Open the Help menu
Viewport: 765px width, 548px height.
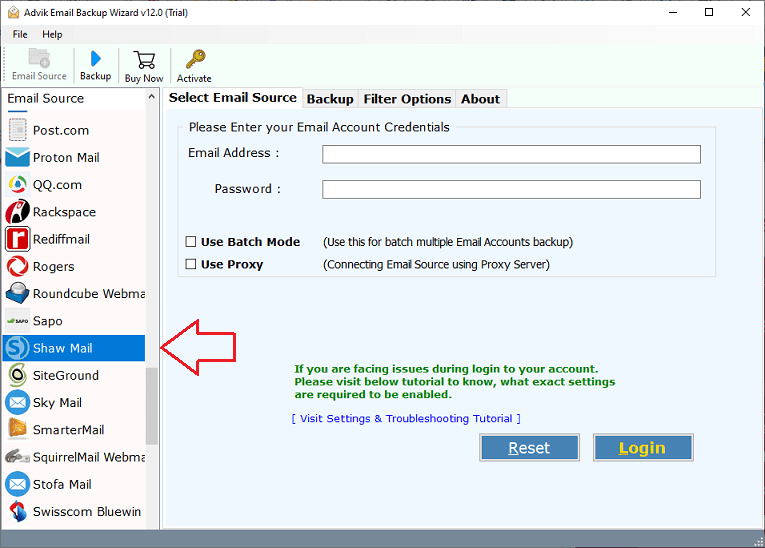(52, 34)
